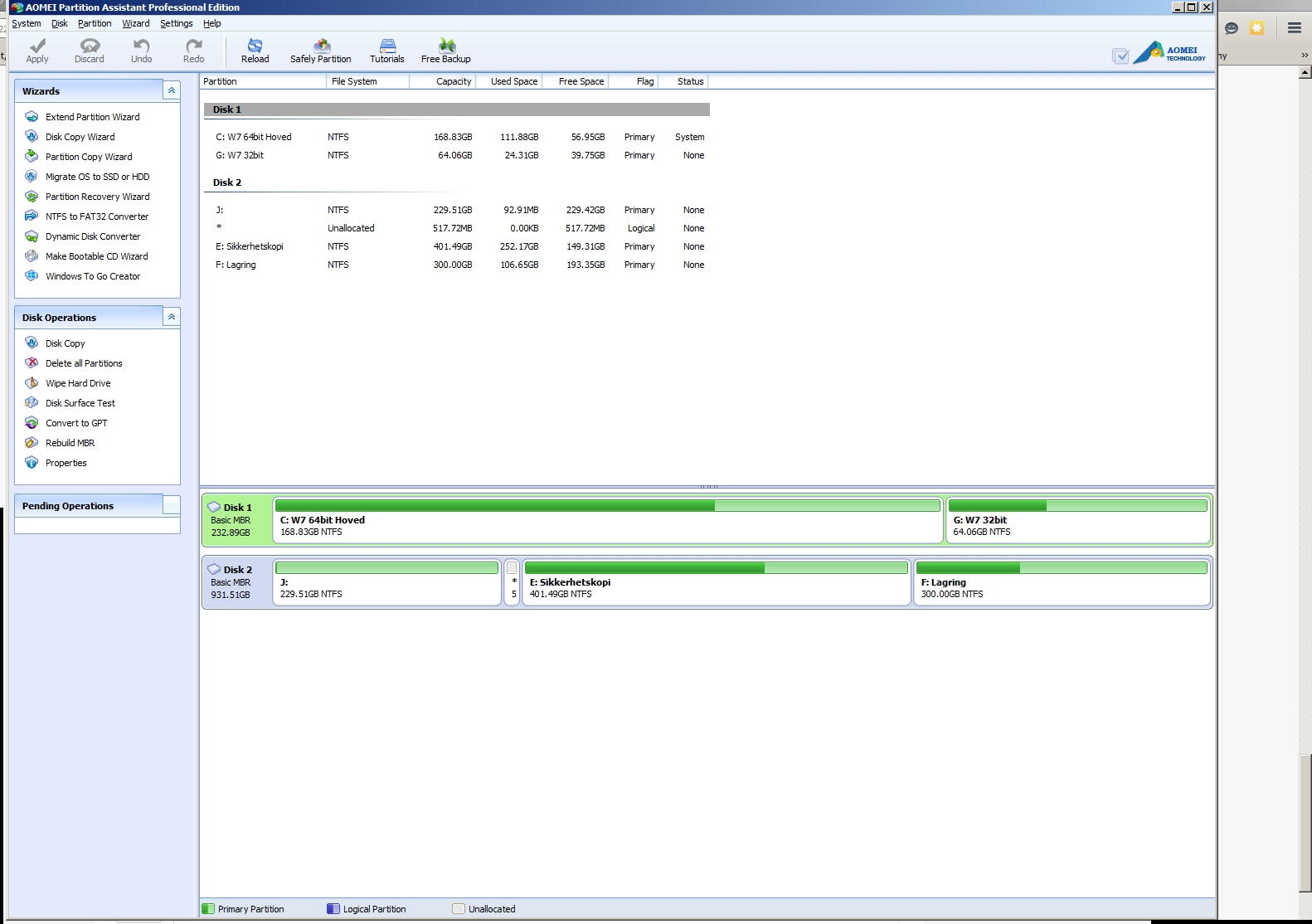The image size is (1312, 924).
Task: Reload disk information from toolbar
Action: pos(255,51)
